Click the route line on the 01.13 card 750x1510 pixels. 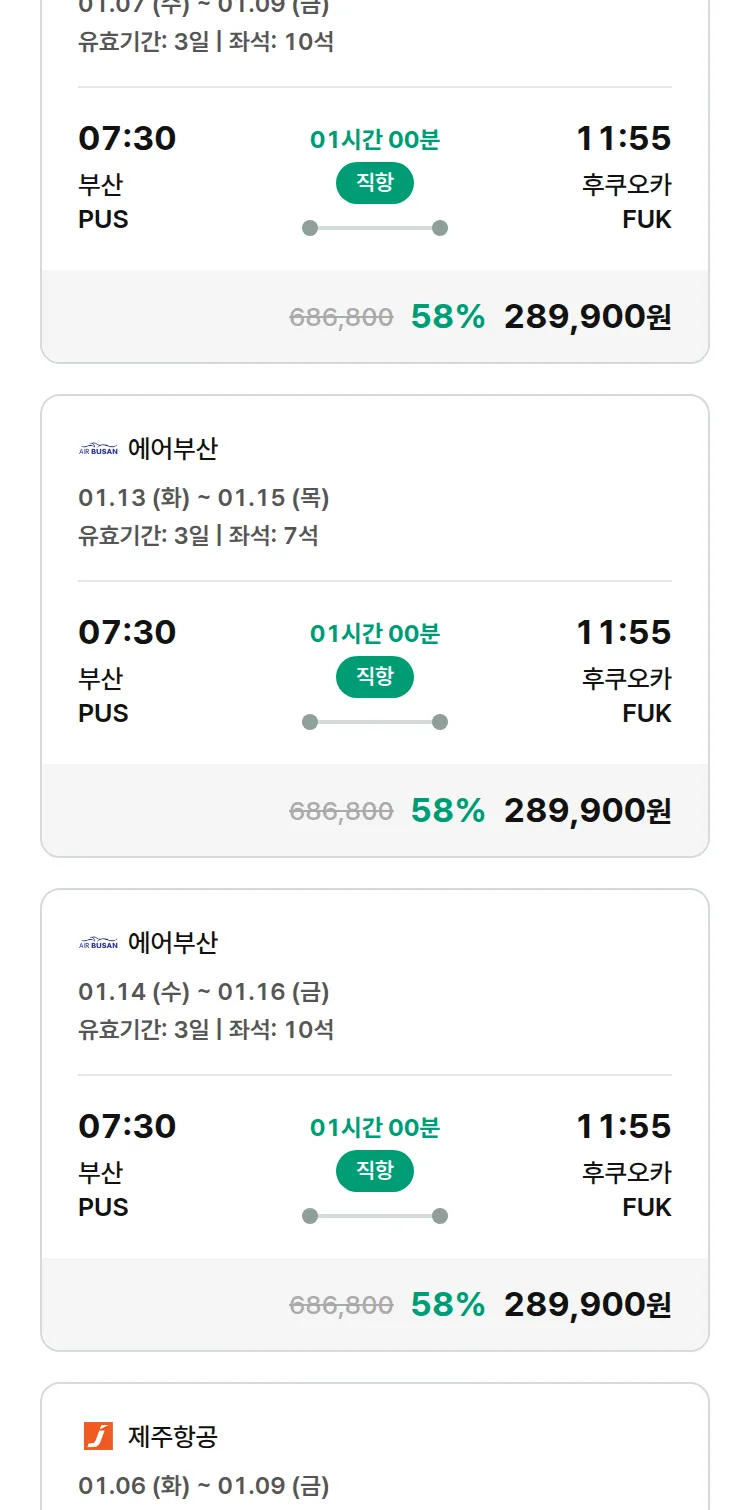click(375, 722)
